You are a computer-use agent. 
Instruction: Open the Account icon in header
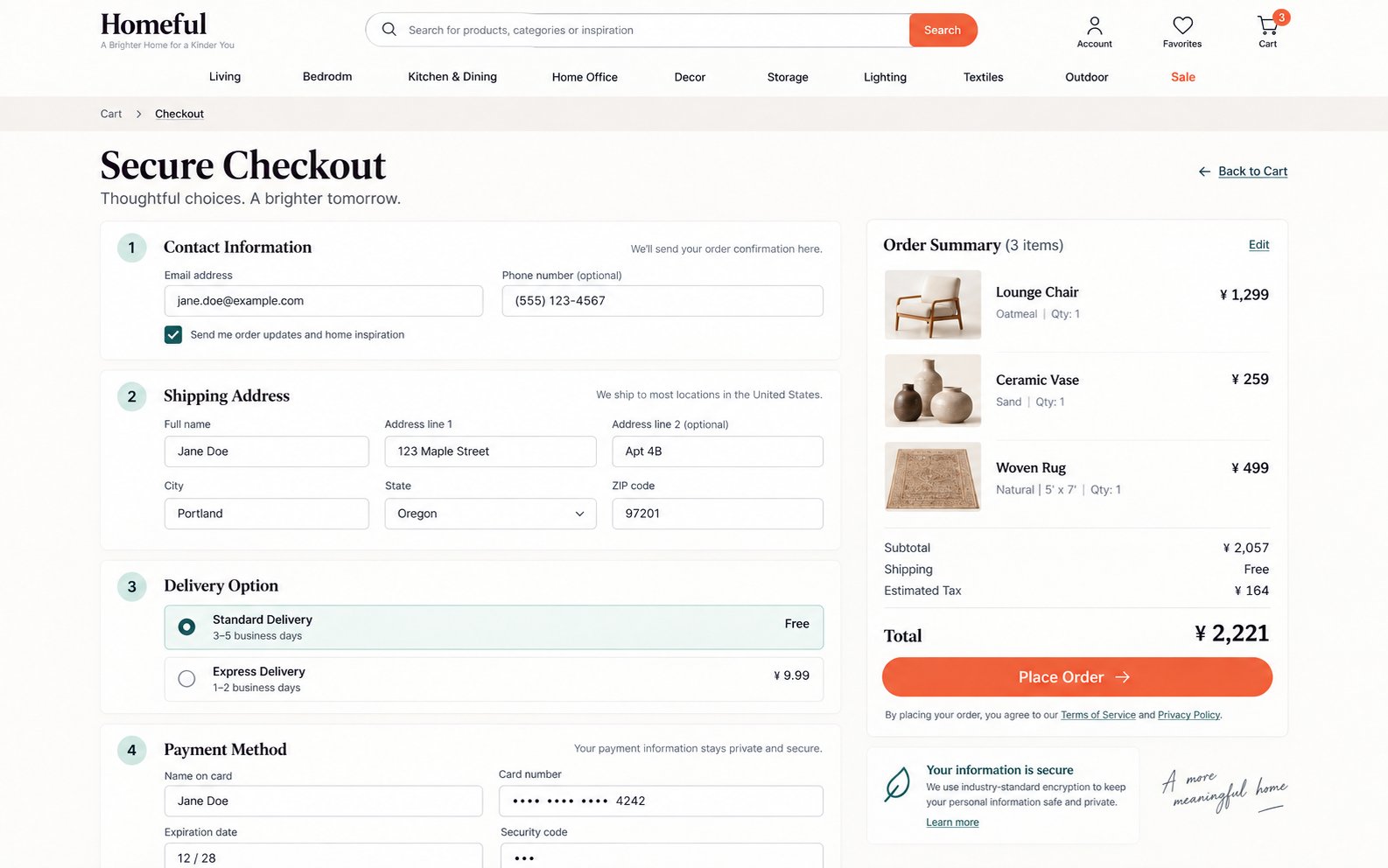point(1094,25)
